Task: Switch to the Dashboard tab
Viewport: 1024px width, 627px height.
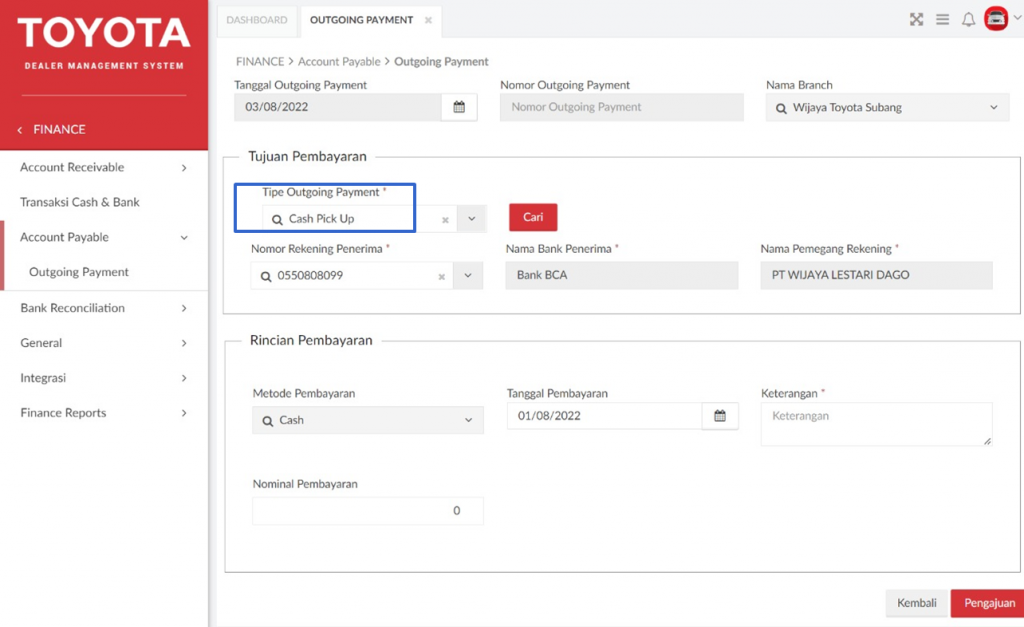Action: pyautogui.click(x=257, y=20)
